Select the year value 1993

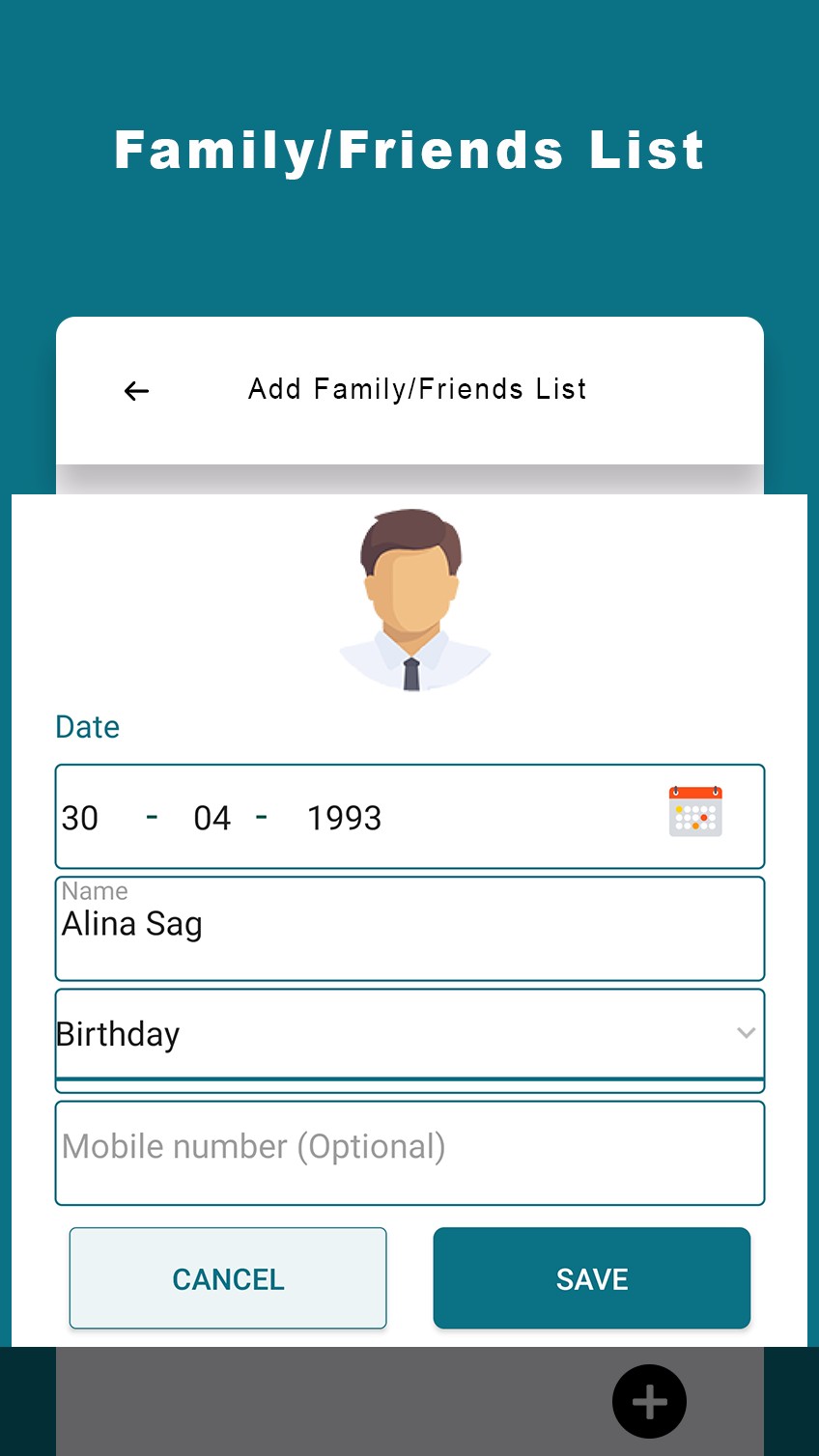[344, 819]
